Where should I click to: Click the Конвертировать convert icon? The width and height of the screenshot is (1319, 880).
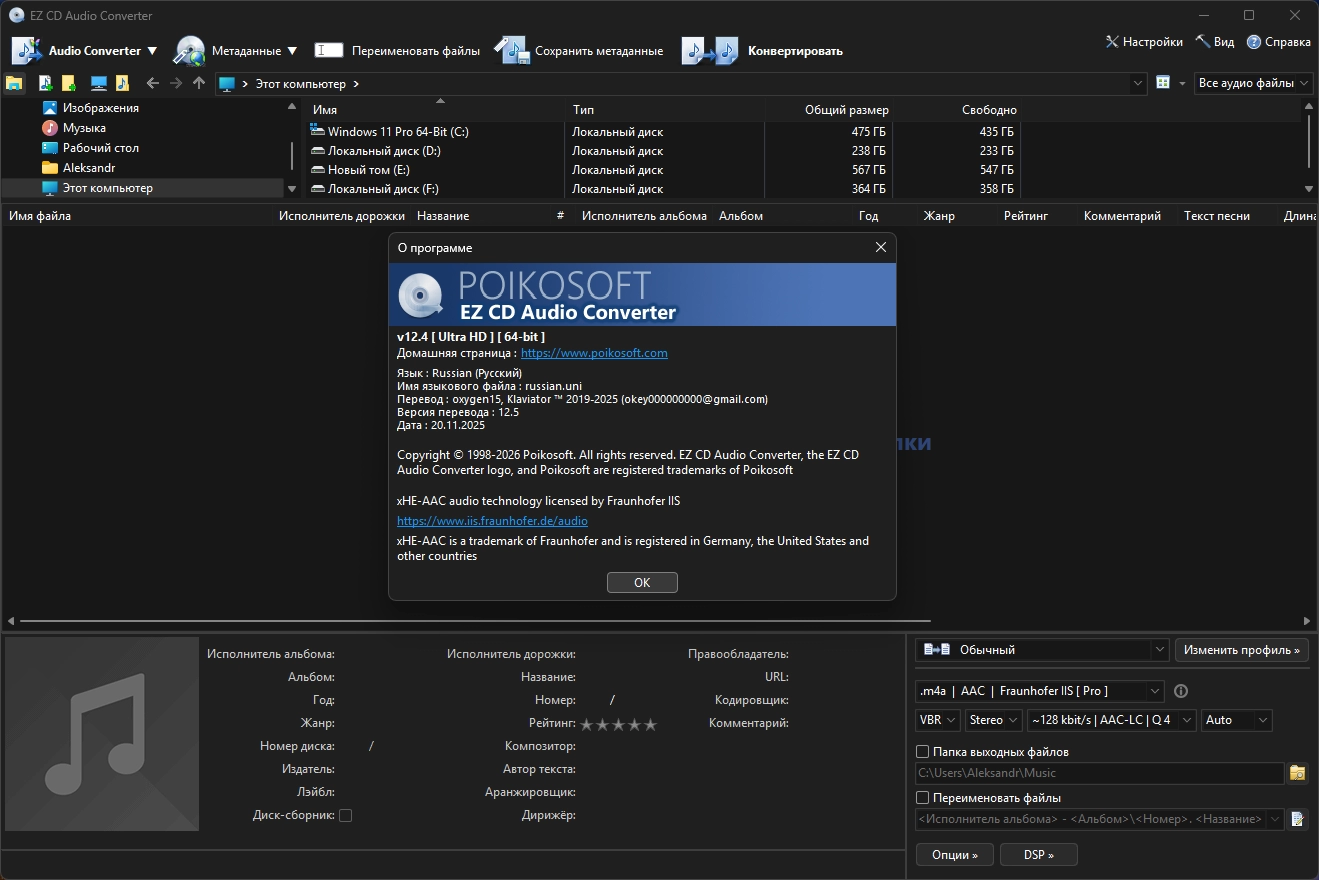click(710, 50)
